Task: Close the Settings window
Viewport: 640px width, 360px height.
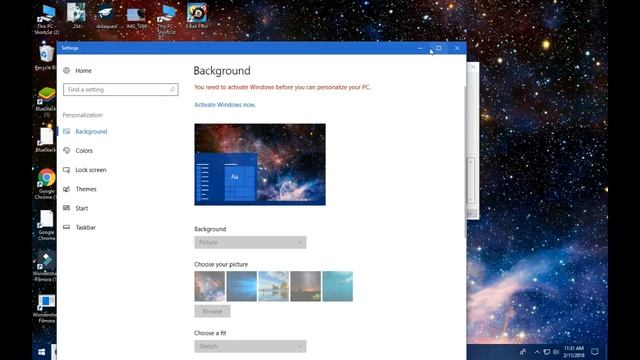Action: tap(457, 48)
